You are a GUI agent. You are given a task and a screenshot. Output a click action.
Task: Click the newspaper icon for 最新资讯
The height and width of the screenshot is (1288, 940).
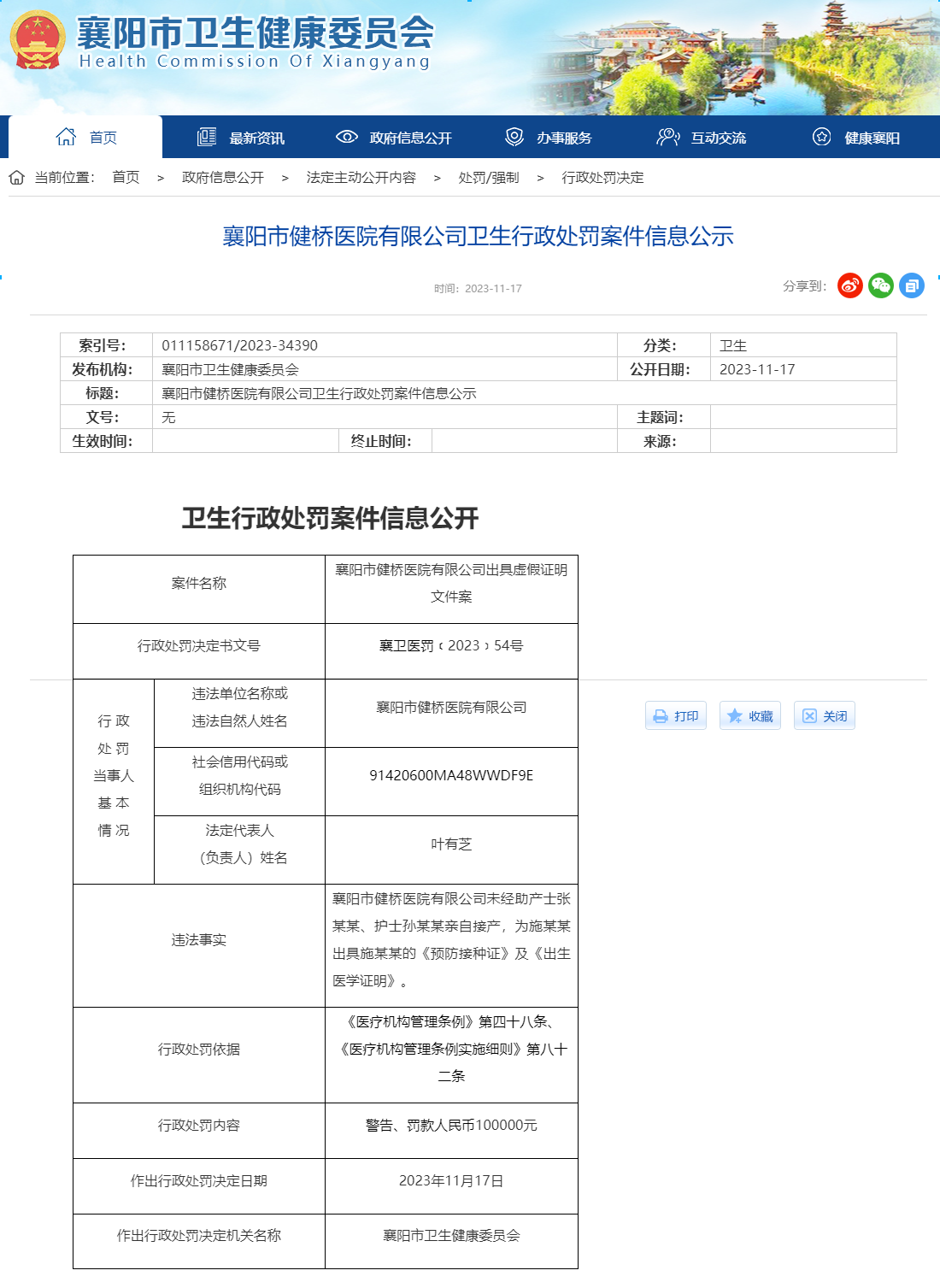(207, 137)
